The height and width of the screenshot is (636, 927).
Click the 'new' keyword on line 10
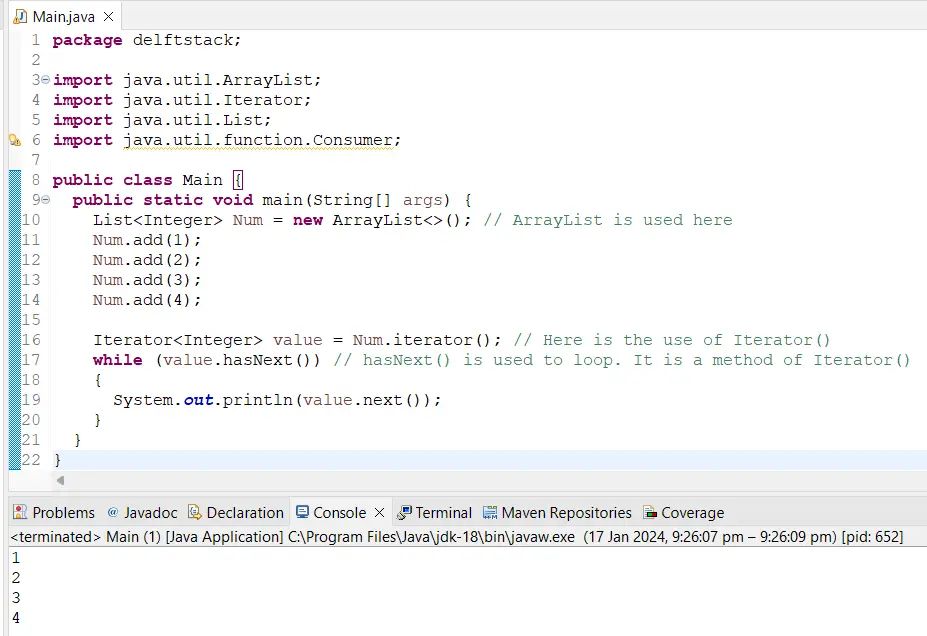pos(307,220)
